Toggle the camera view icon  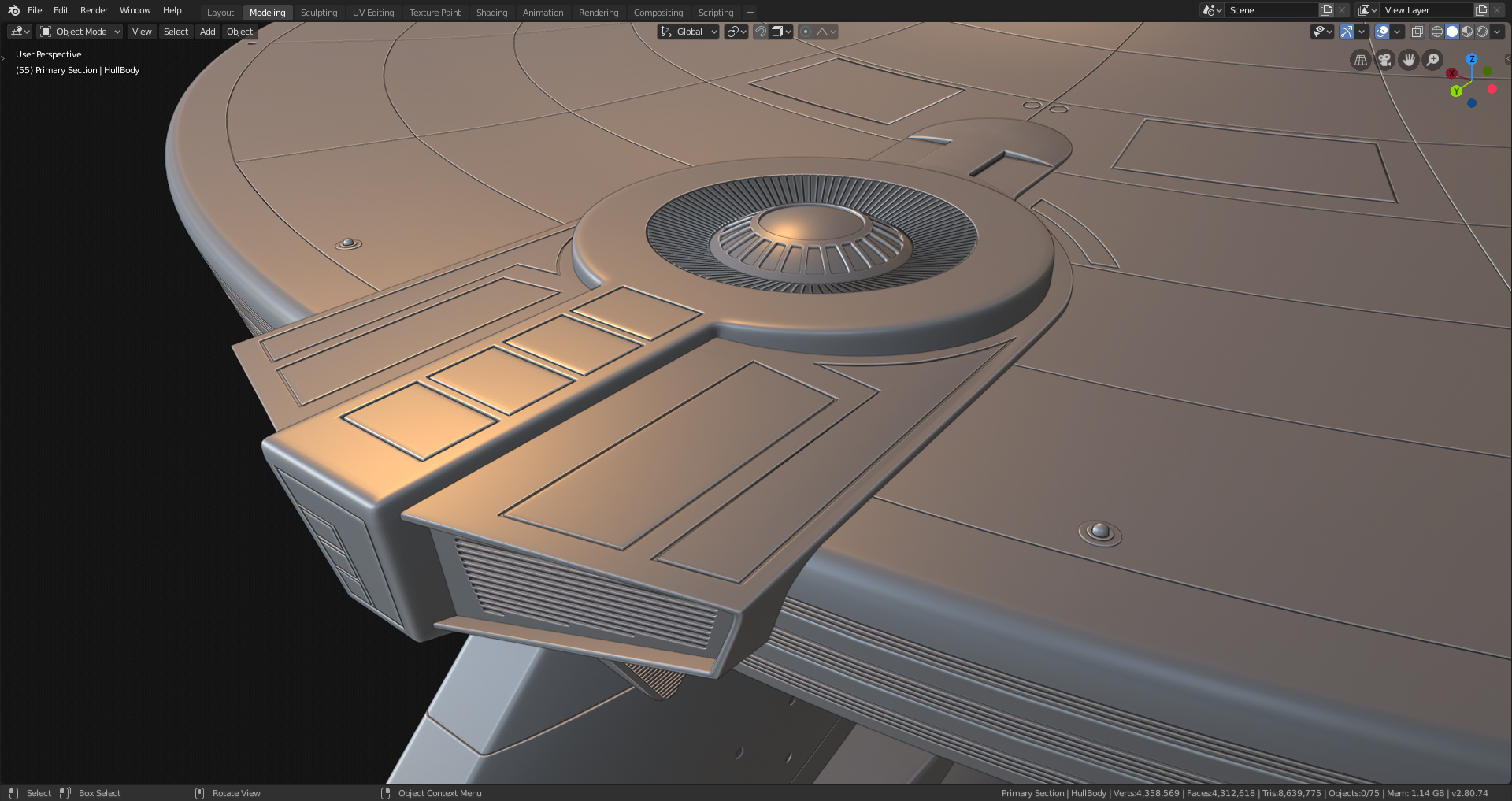pos(1384,60)
